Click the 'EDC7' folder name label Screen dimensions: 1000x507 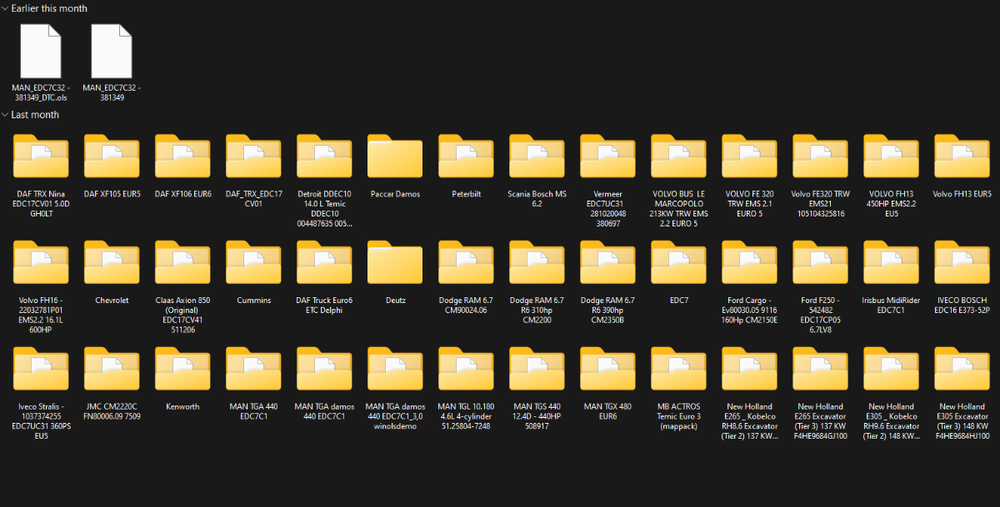click(x=679, y=300)
